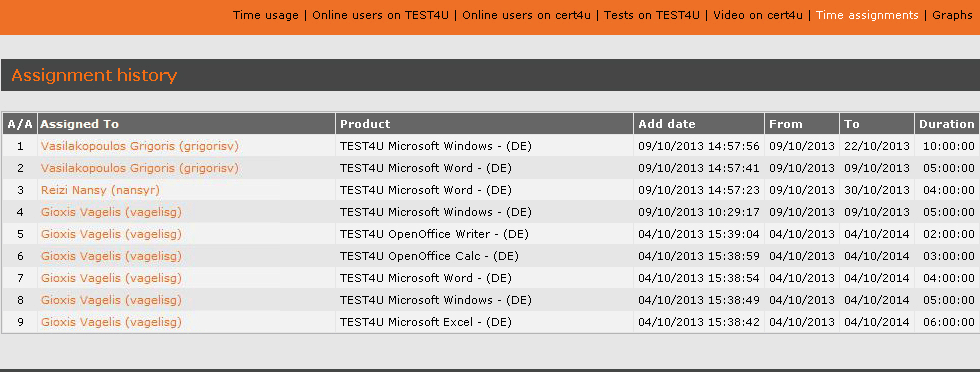Select TEST4U Microsoft Windows product in row 4
This screenshot has width=980, height=372.
tap(436, 212)
